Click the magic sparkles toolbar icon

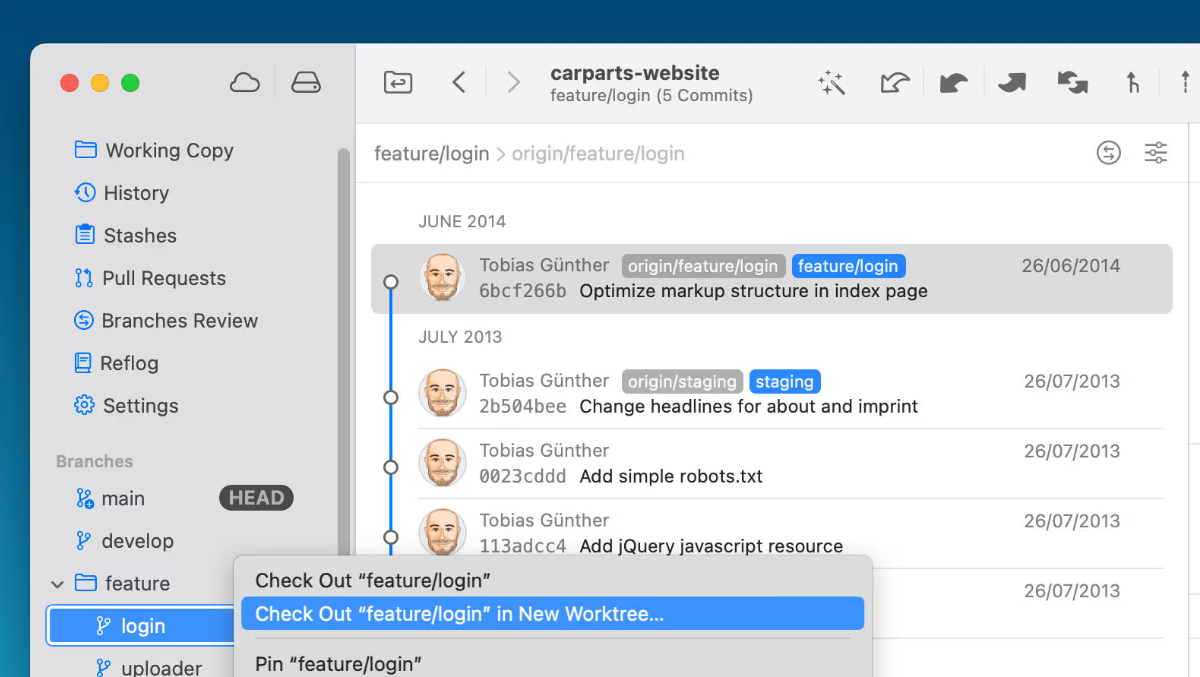832,83
